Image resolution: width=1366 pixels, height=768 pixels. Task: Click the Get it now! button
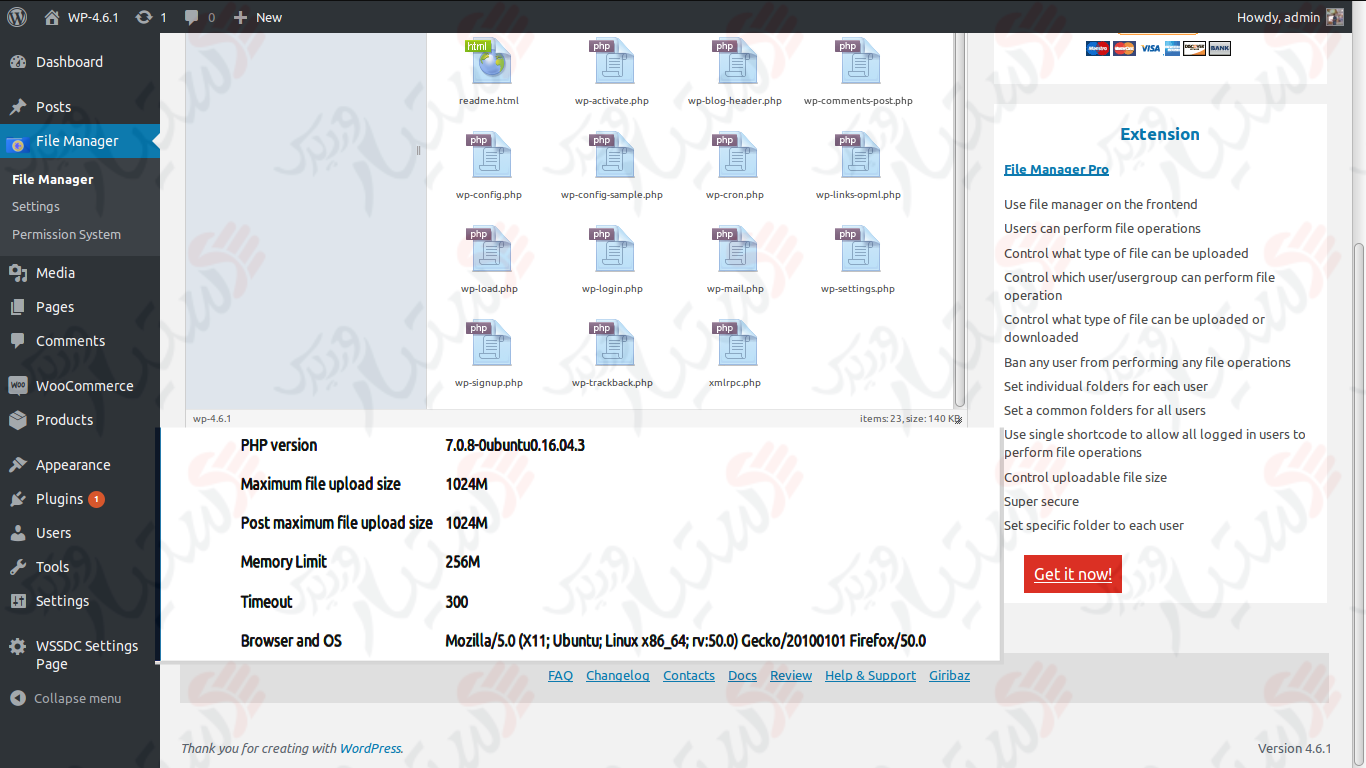click(1072, 574)
